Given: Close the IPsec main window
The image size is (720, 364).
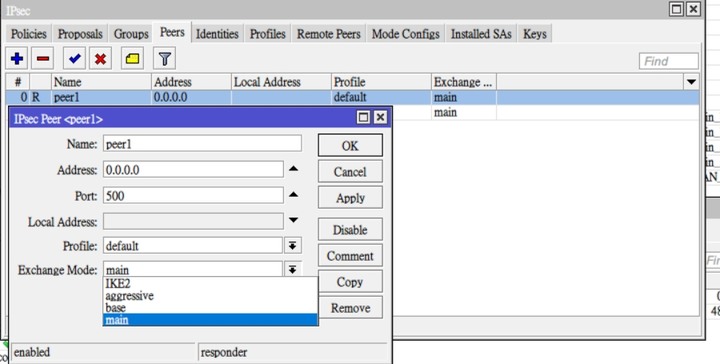Looking at the screenshot, I should (x=693, y=9).
